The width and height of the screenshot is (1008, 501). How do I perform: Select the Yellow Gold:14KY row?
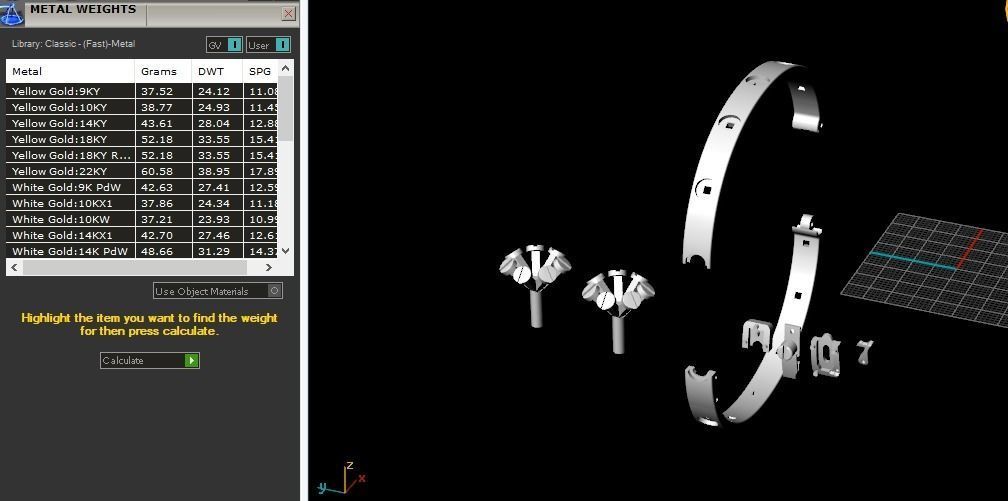(141, 123)
